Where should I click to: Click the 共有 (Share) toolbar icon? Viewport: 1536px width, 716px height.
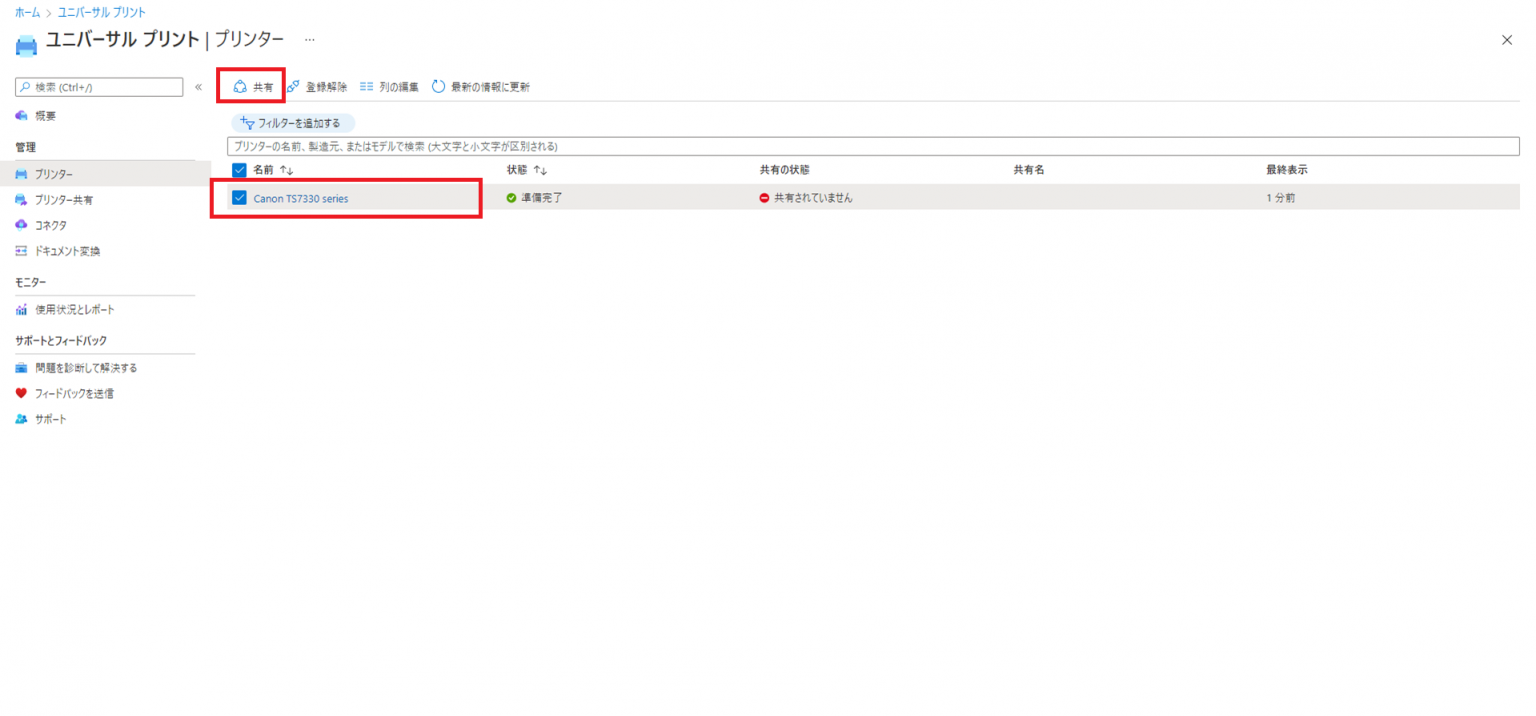point(240,87)
